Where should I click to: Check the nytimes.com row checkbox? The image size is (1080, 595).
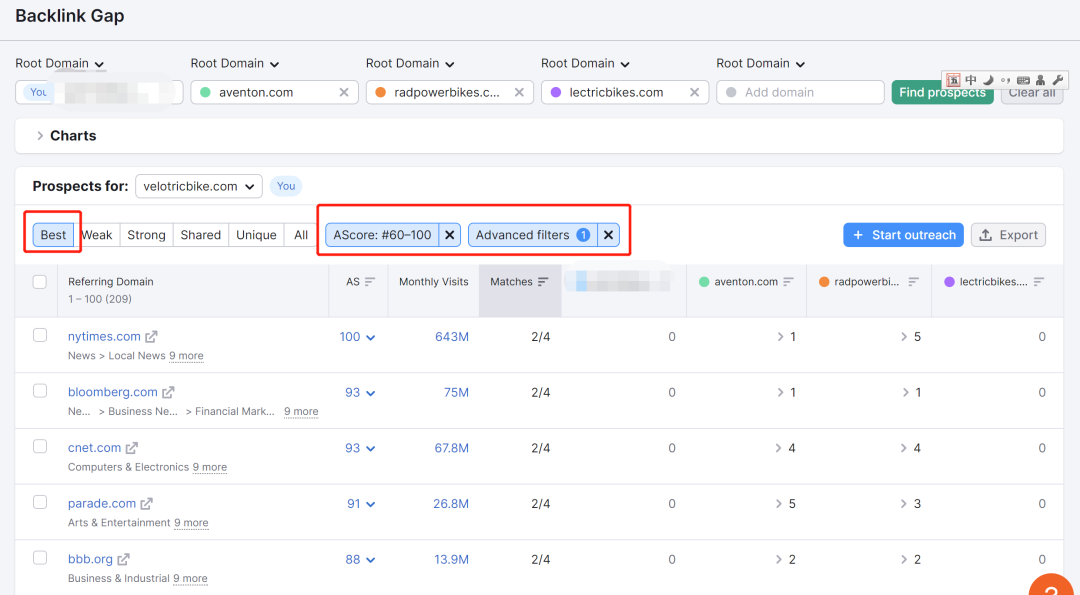pyautogui.click(x=40, y=335)
